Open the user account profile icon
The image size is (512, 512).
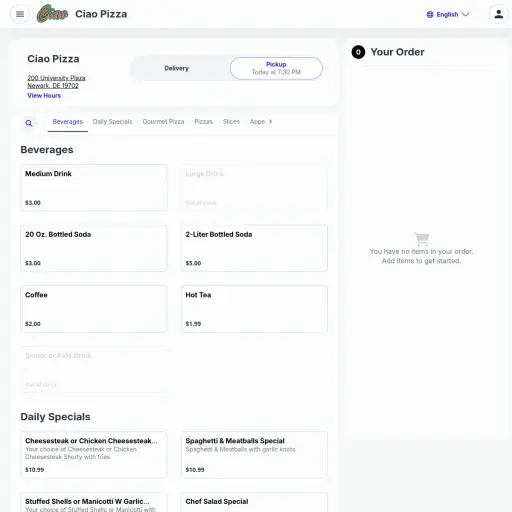click(x=498, y=14)
